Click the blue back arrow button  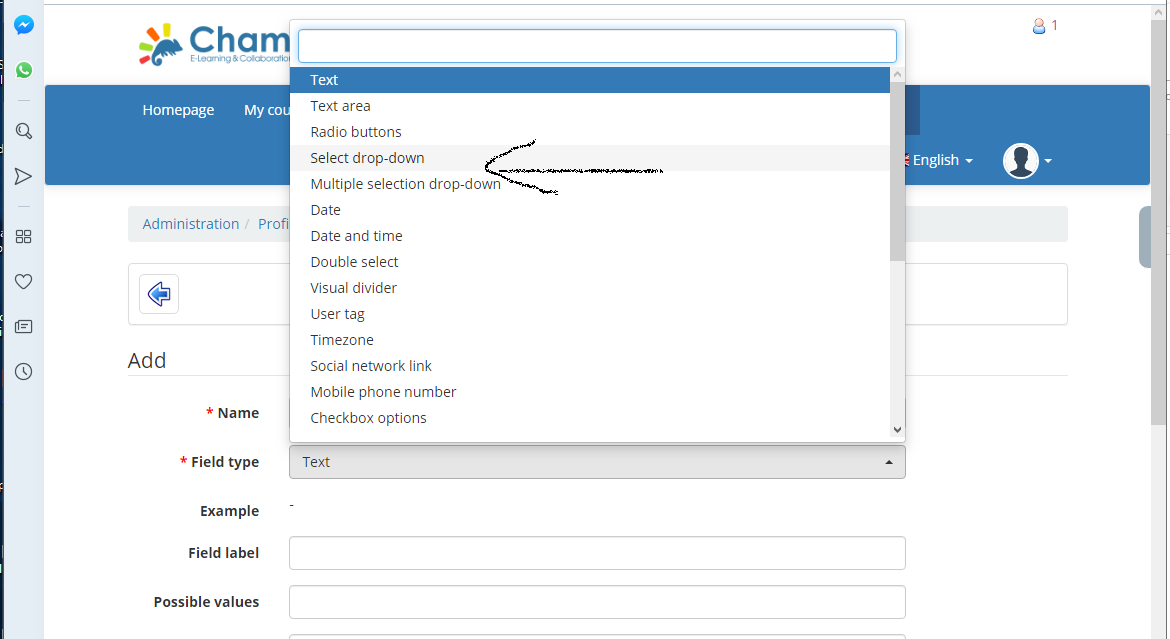159,293
